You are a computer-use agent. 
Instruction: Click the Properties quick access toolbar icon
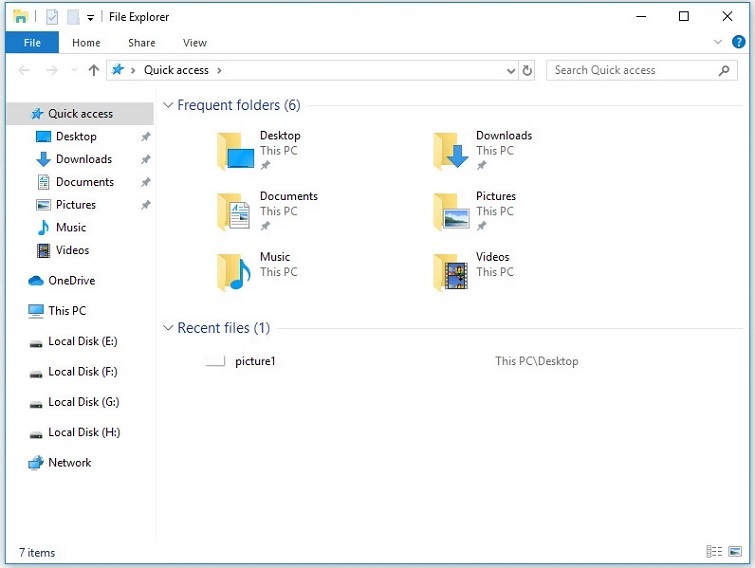pyautogui.click(x=52, y=17)
